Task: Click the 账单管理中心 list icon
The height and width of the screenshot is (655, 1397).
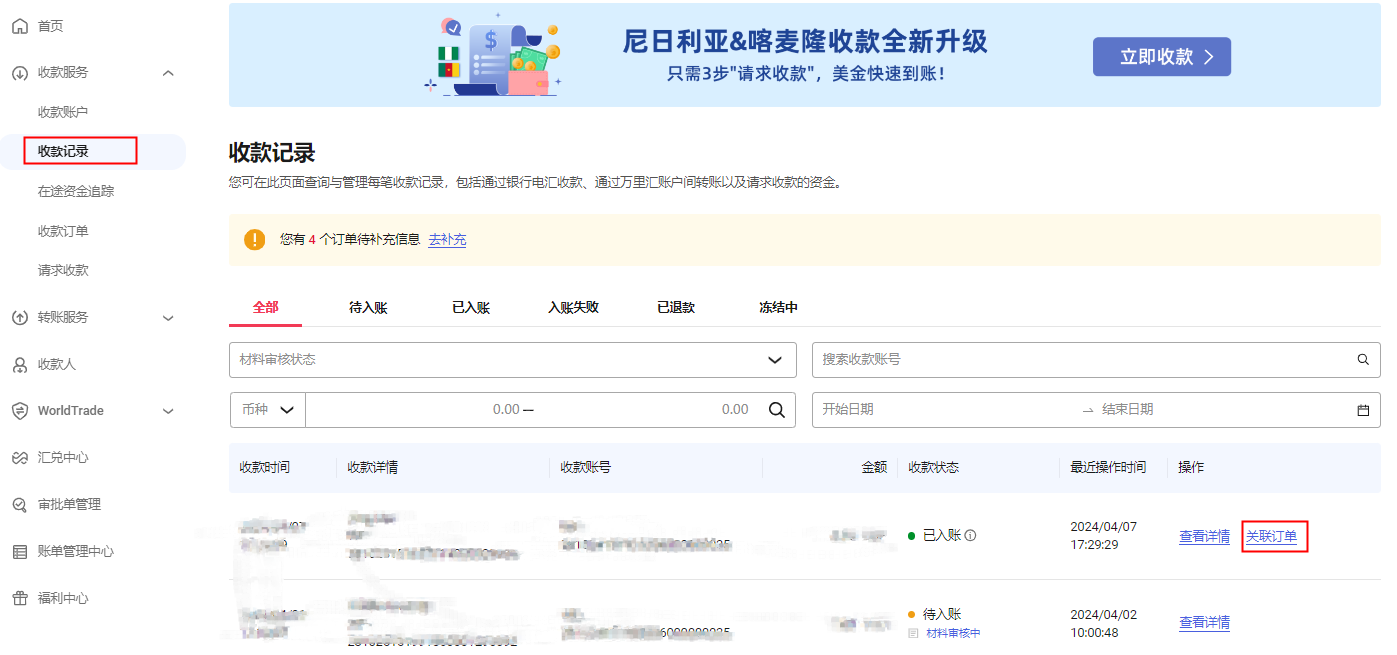Action: [x=20, y=552]
